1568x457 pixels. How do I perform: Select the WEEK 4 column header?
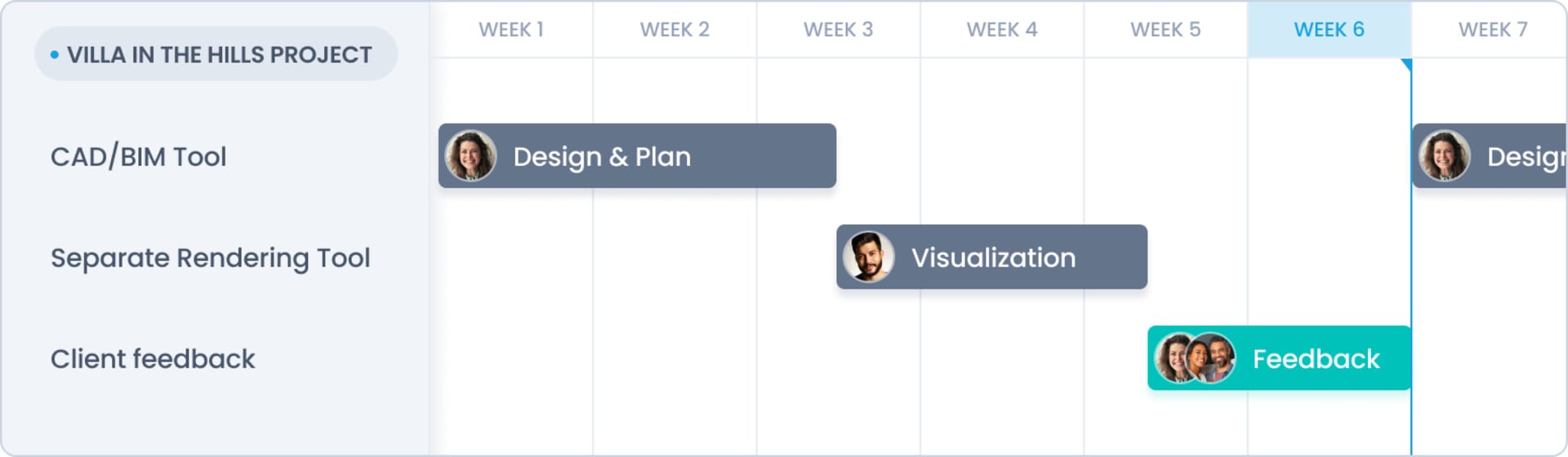[1002, 29]
